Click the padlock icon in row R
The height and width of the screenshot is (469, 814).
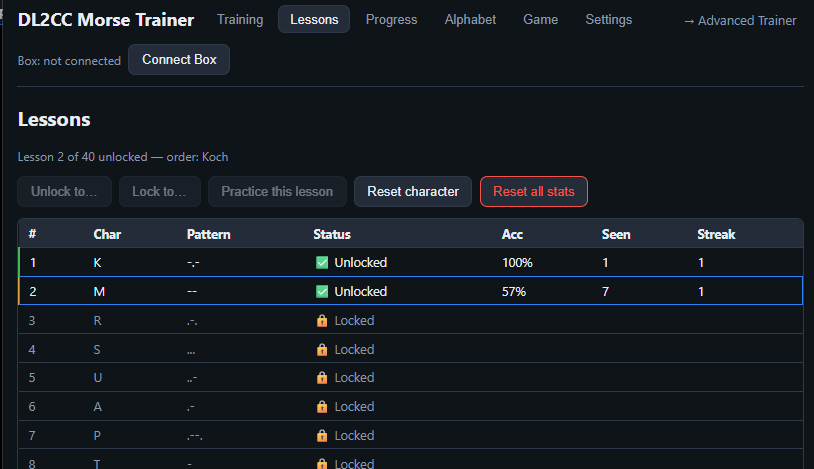pyautogui.click(x=322, y=321)
